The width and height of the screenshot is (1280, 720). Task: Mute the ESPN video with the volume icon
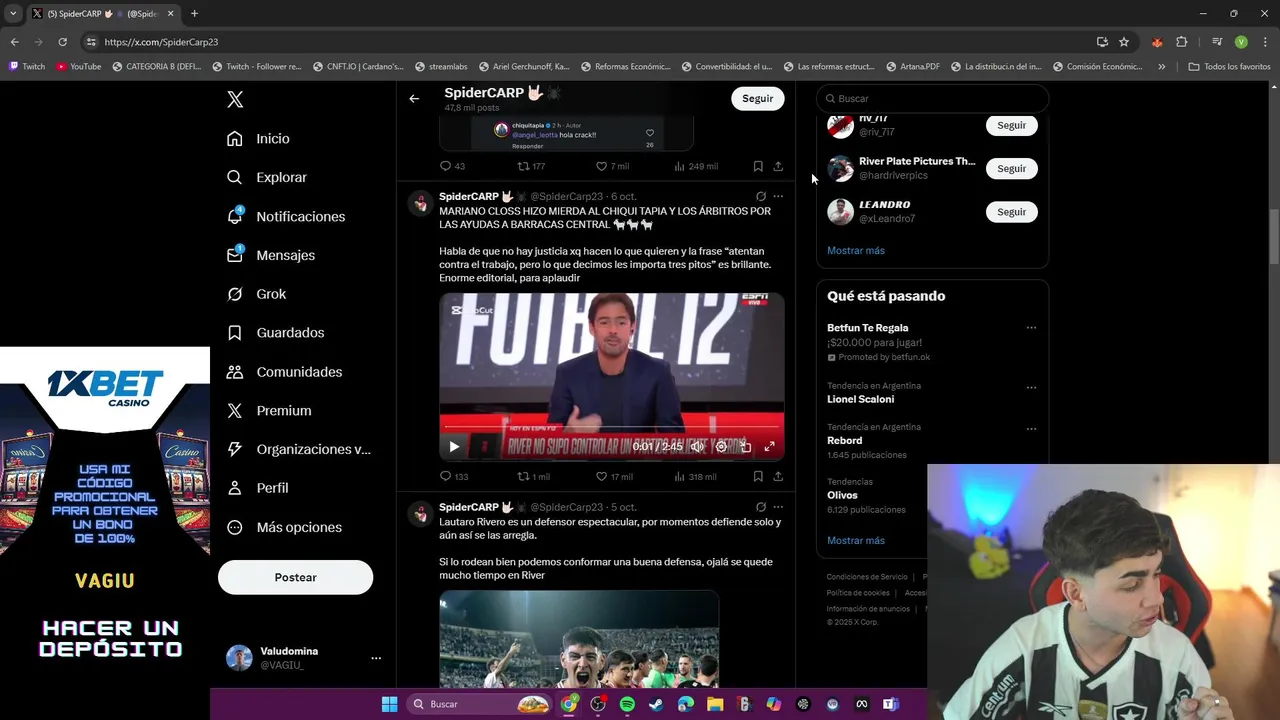[697, 447]
